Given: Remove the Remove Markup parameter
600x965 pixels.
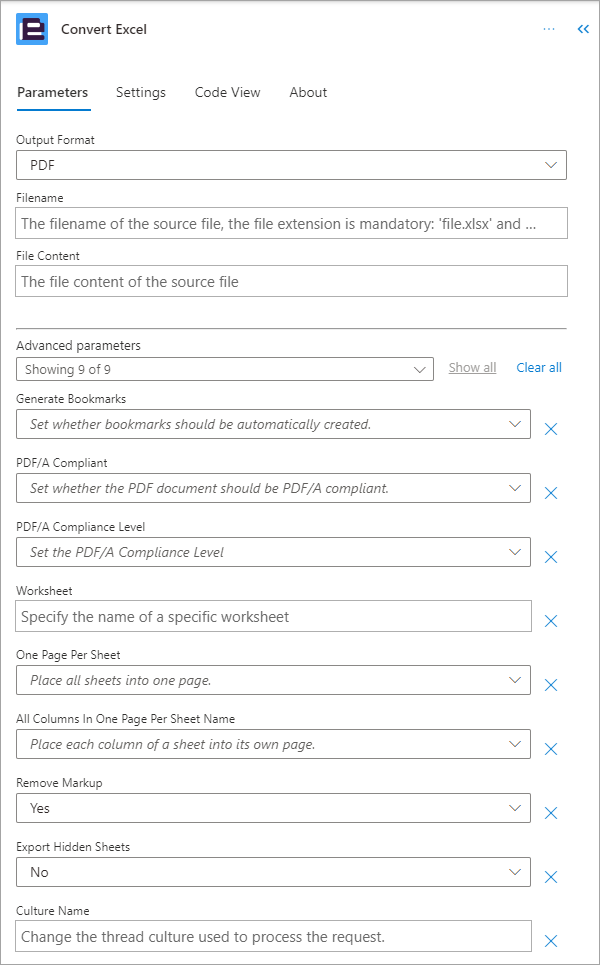Looking at the screenshot, I should coord(551,813).
